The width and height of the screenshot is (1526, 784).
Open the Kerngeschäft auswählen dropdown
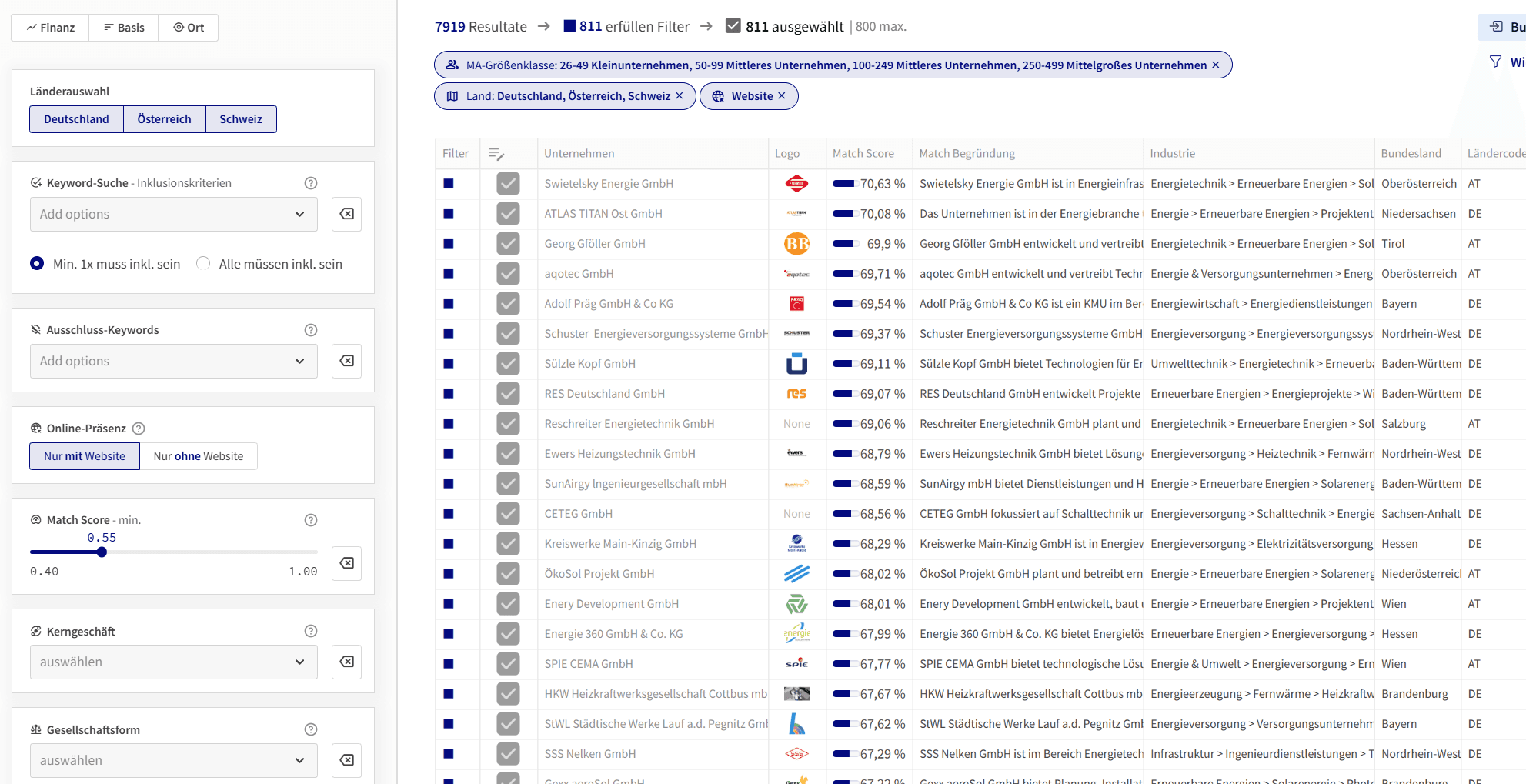pos(174,662)
